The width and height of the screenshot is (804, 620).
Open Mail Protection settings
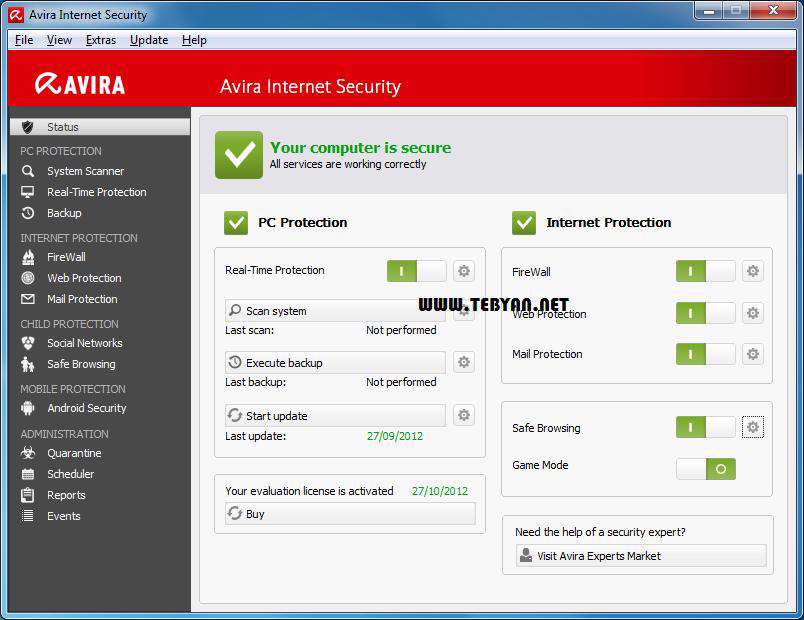coord(82,299)
